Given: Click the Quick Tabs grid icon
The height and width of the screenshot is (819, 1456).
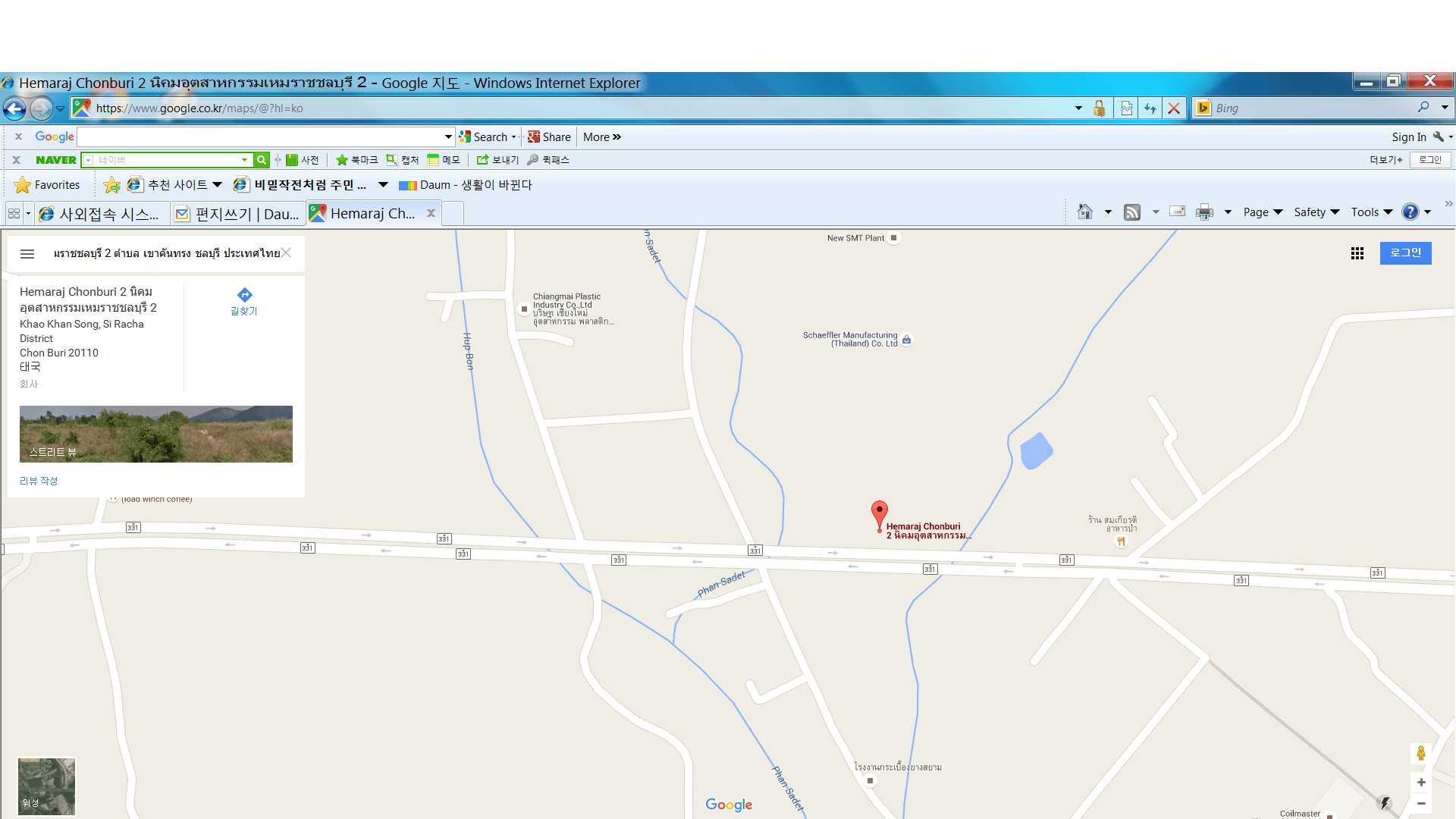Looking at the screenshot, I should (14, 214).
